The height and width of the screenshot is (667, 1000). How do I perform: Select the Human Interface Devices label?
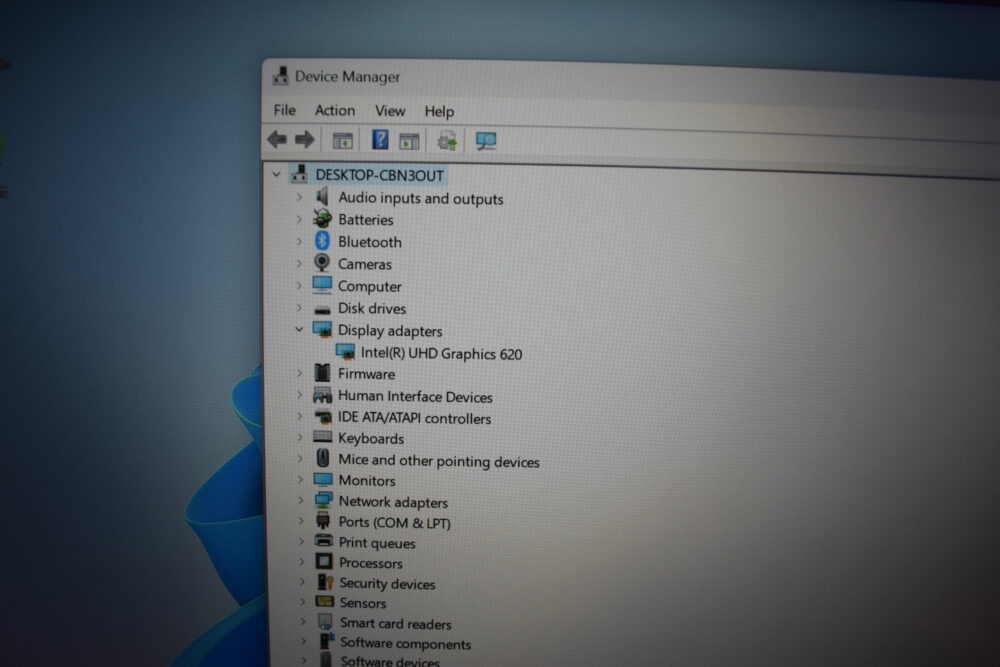pyautogui.click(x=415, y=397)
